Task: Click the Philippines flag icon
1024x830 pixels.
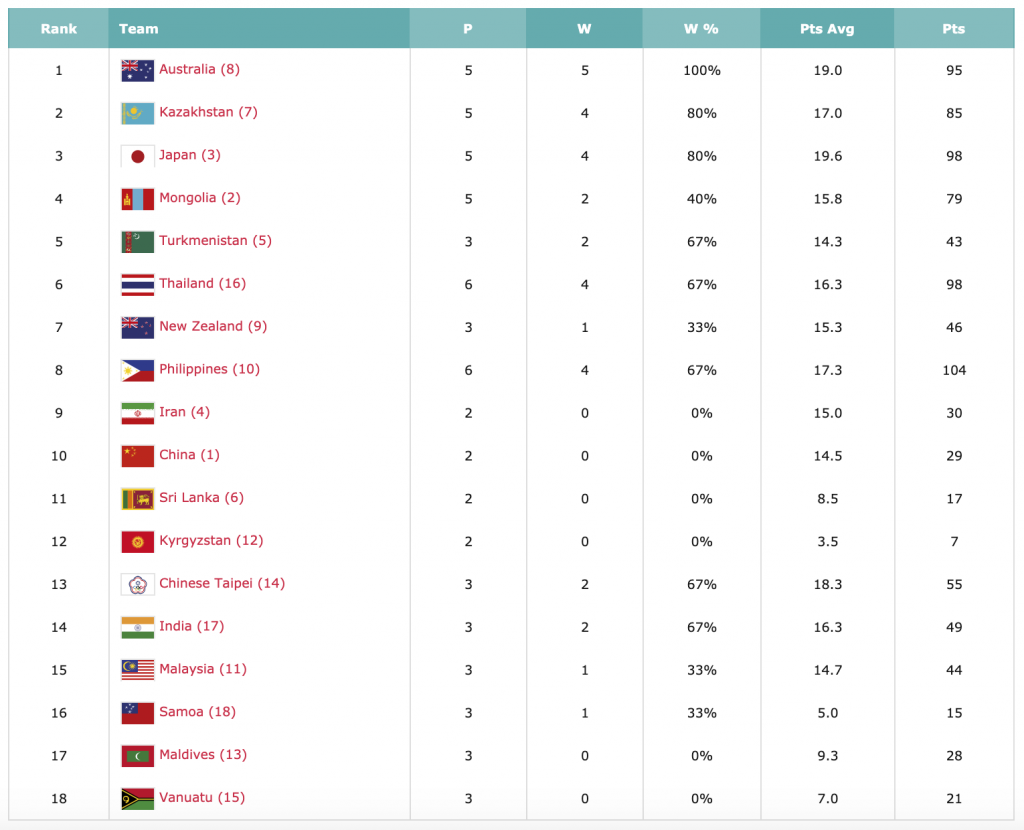Action: pos(137,370)
